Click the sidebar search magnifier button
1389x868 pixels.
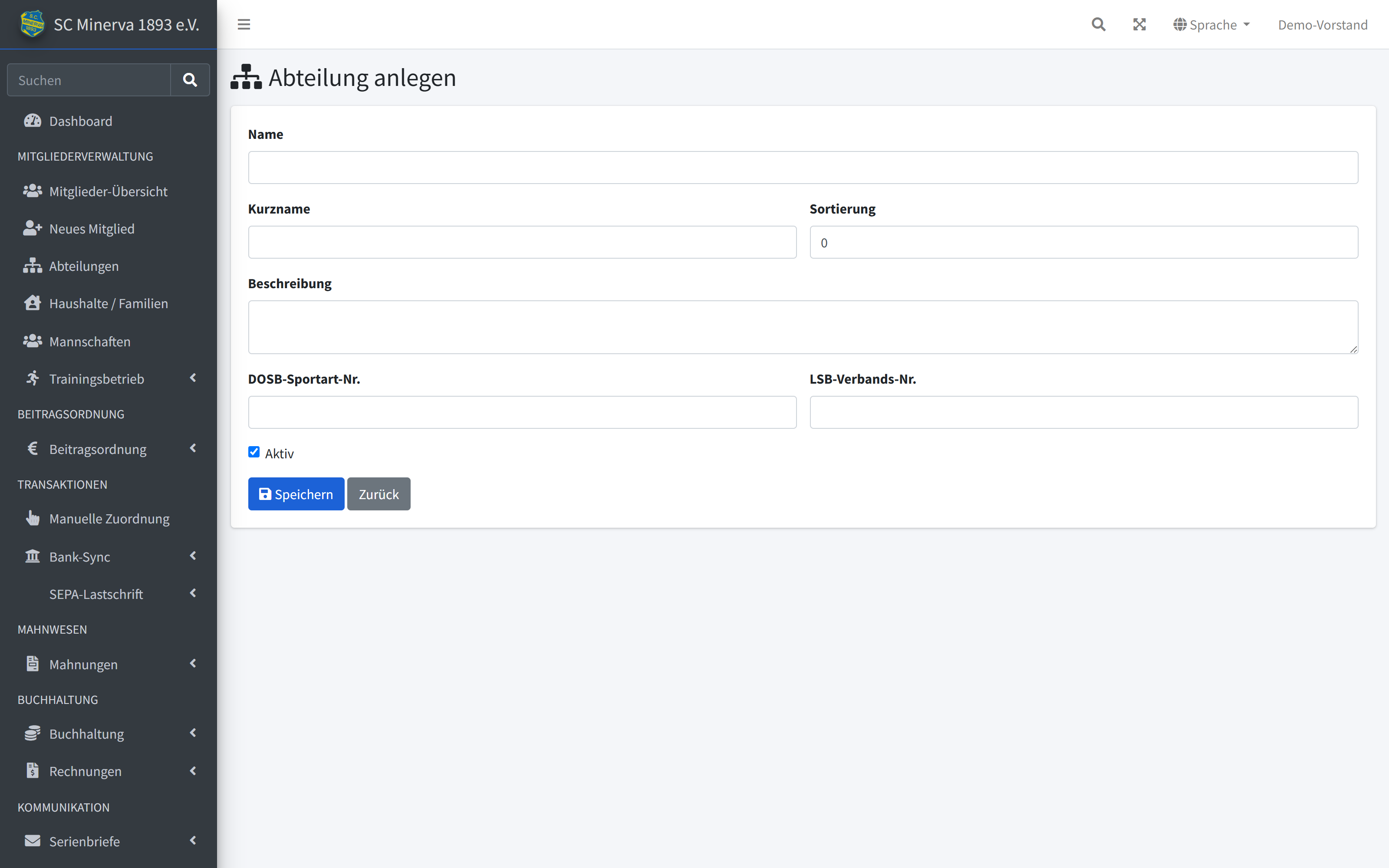click(190, 80)
